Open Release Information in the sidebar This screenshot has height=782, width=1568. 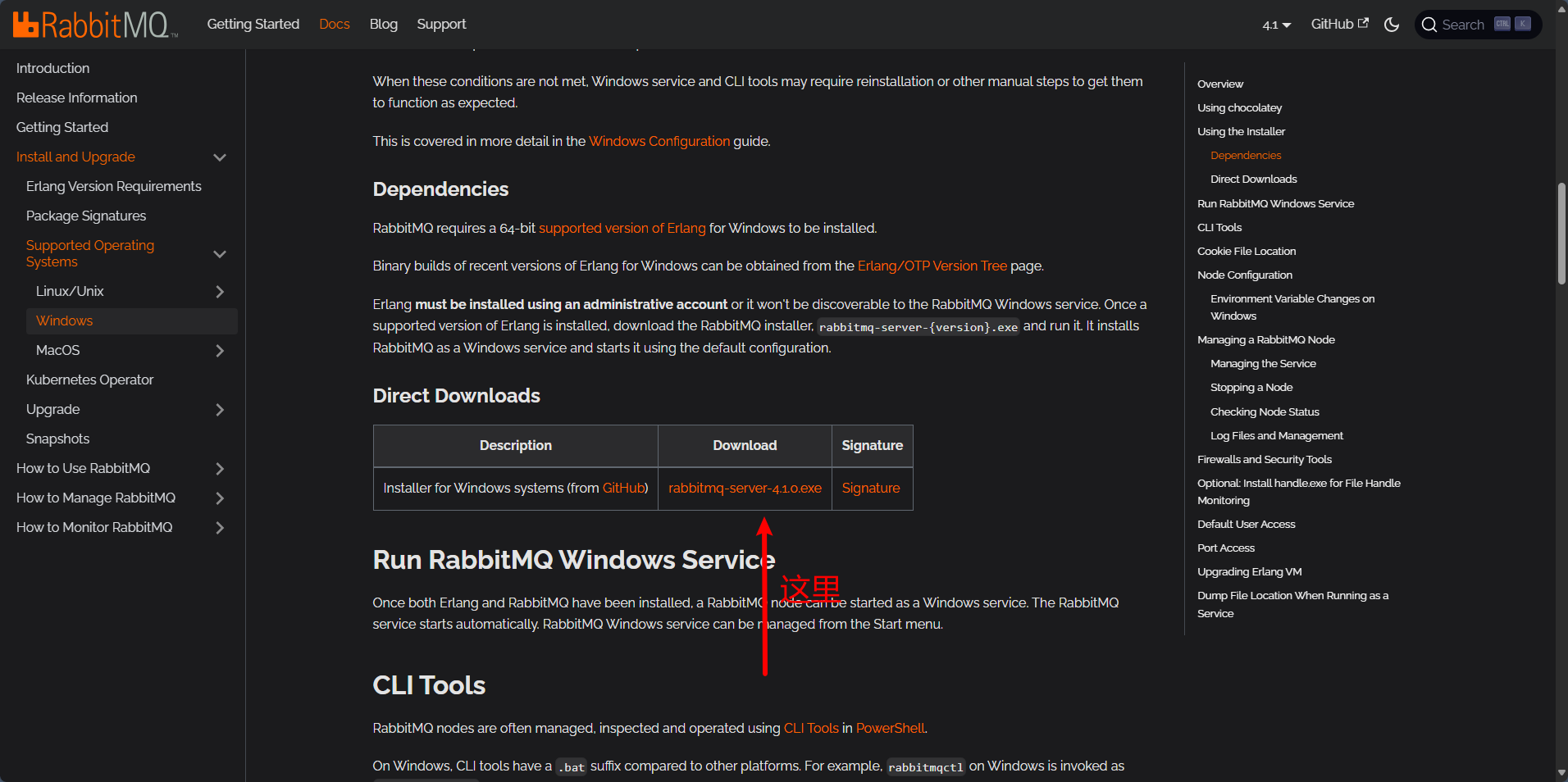pyautogui.click(x=76, y=98)
